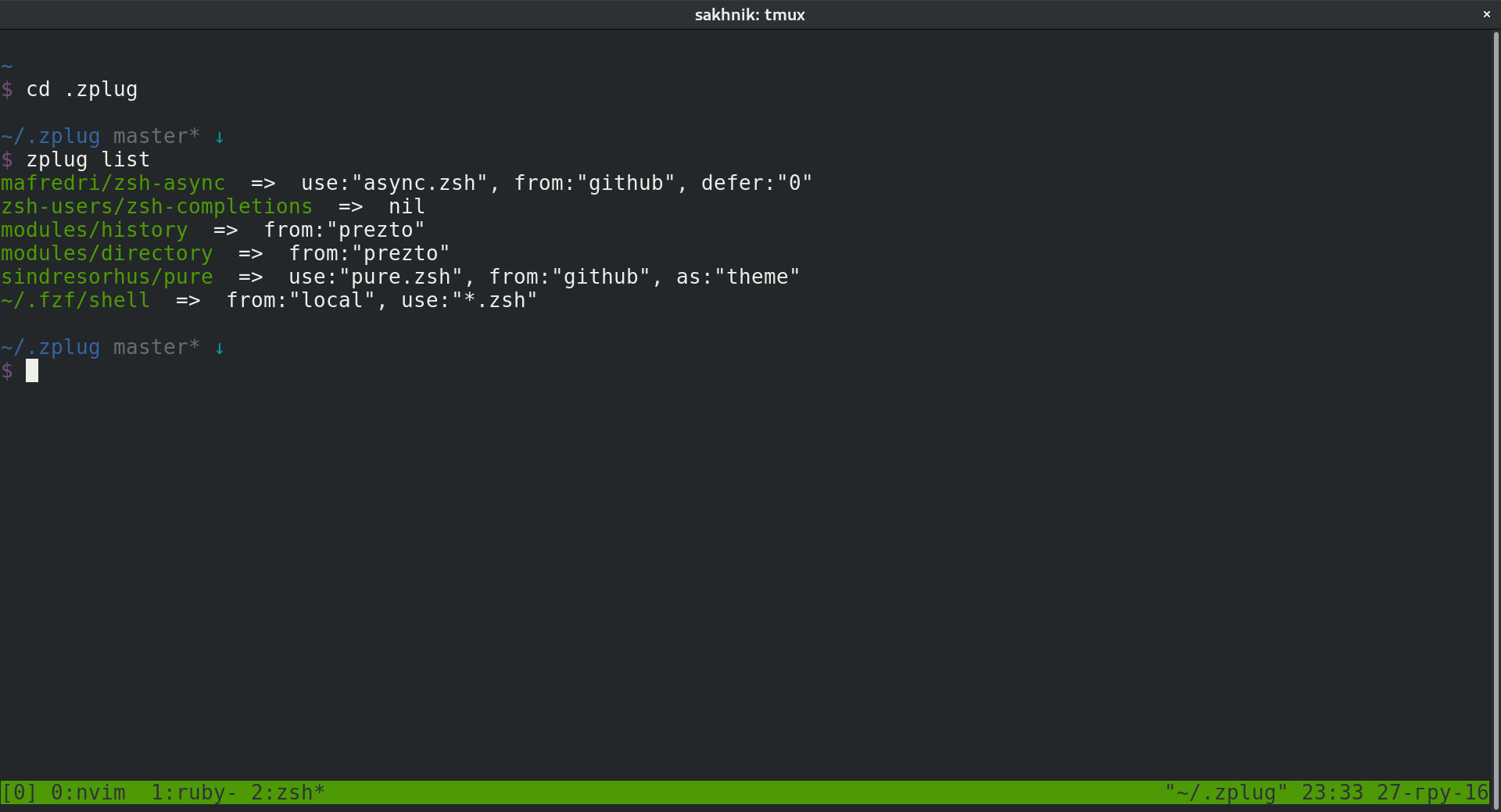
Task: Click the terminal vertical scrollbar
Action: (x=1496, y=420)
